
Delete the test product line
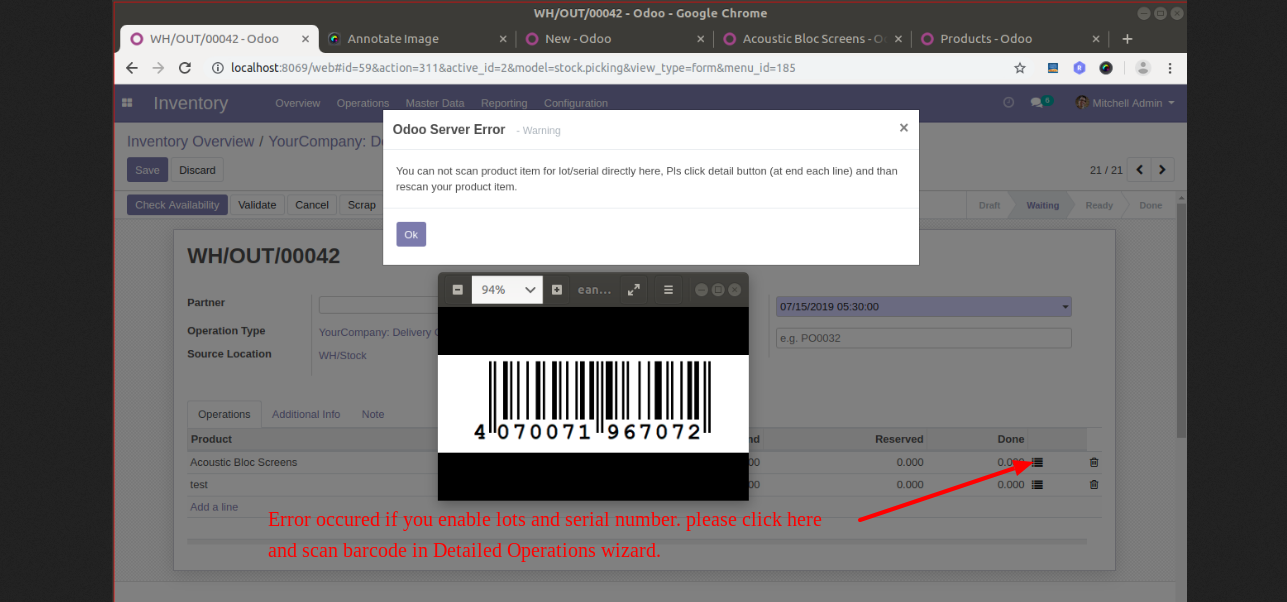pos(1094,485)
